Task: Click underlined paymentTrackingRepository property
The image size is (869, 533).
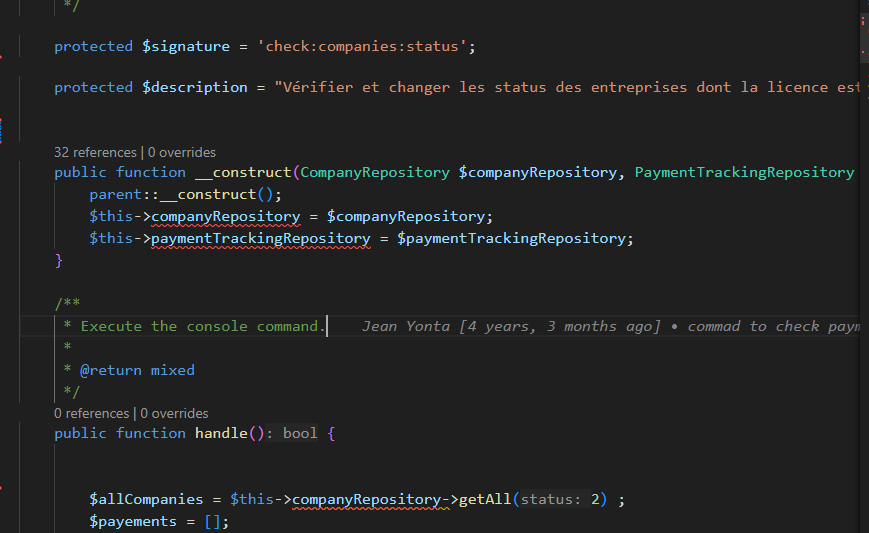Action: [x=260, y=238]
